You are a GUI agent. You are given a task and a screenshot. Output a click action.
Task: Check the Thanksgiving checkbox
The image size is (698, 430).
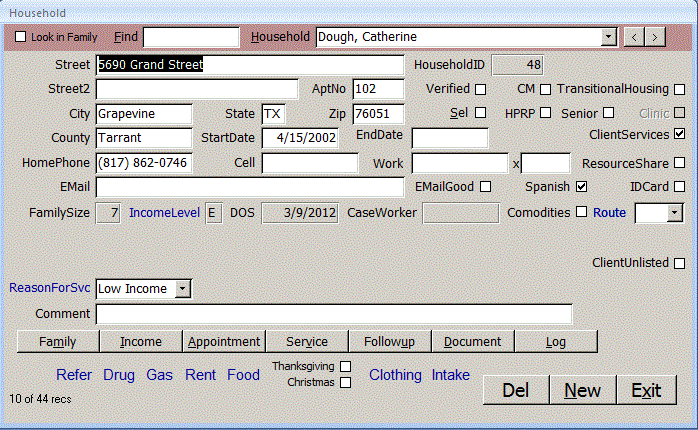pos(346,367)
